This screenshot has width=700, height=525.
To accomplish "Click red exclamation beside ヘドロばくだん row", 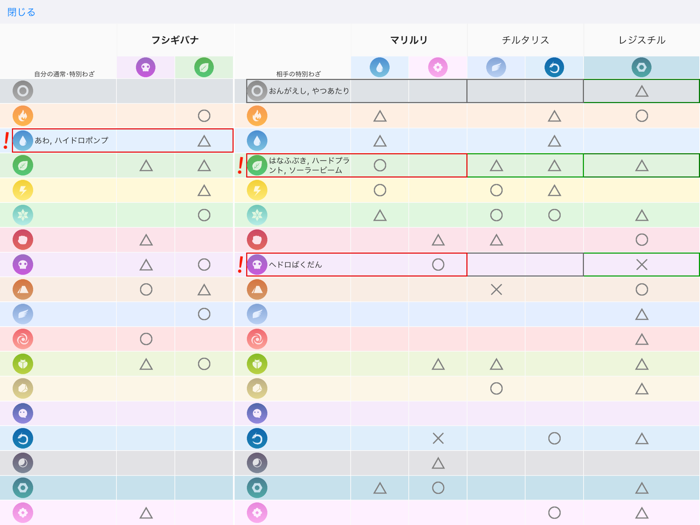I will pyautogui.click(x=240, y=265).
